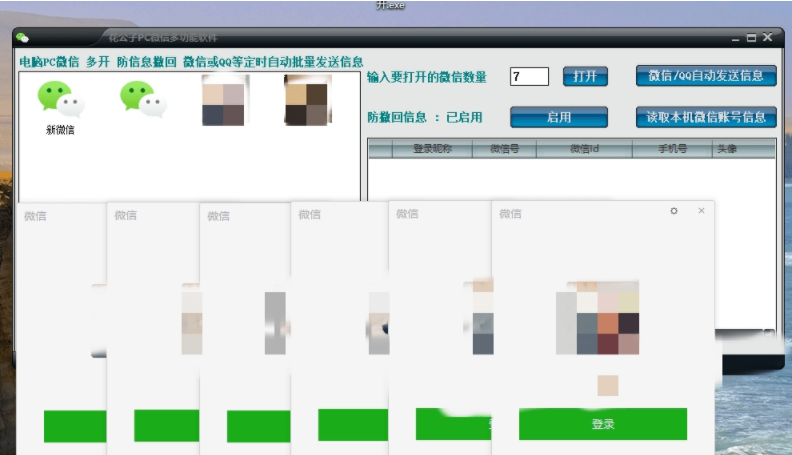Click the 微信id column header
The height and width of the screenshot is (455, 792).
tap(584, 148)
